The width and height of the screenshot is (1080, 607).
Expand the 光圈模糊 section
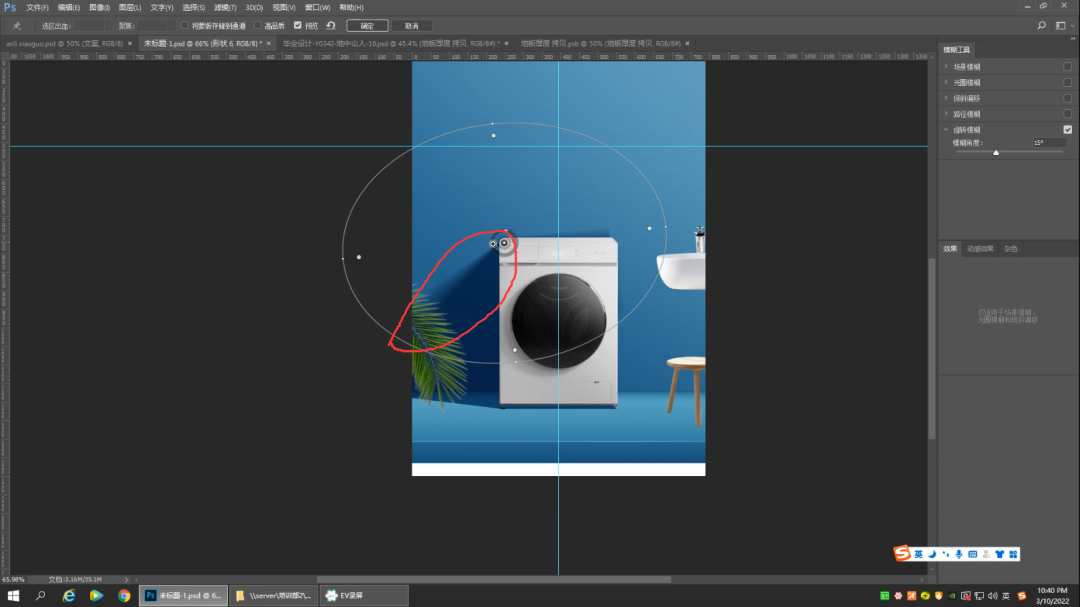click(x=946, y=82)
